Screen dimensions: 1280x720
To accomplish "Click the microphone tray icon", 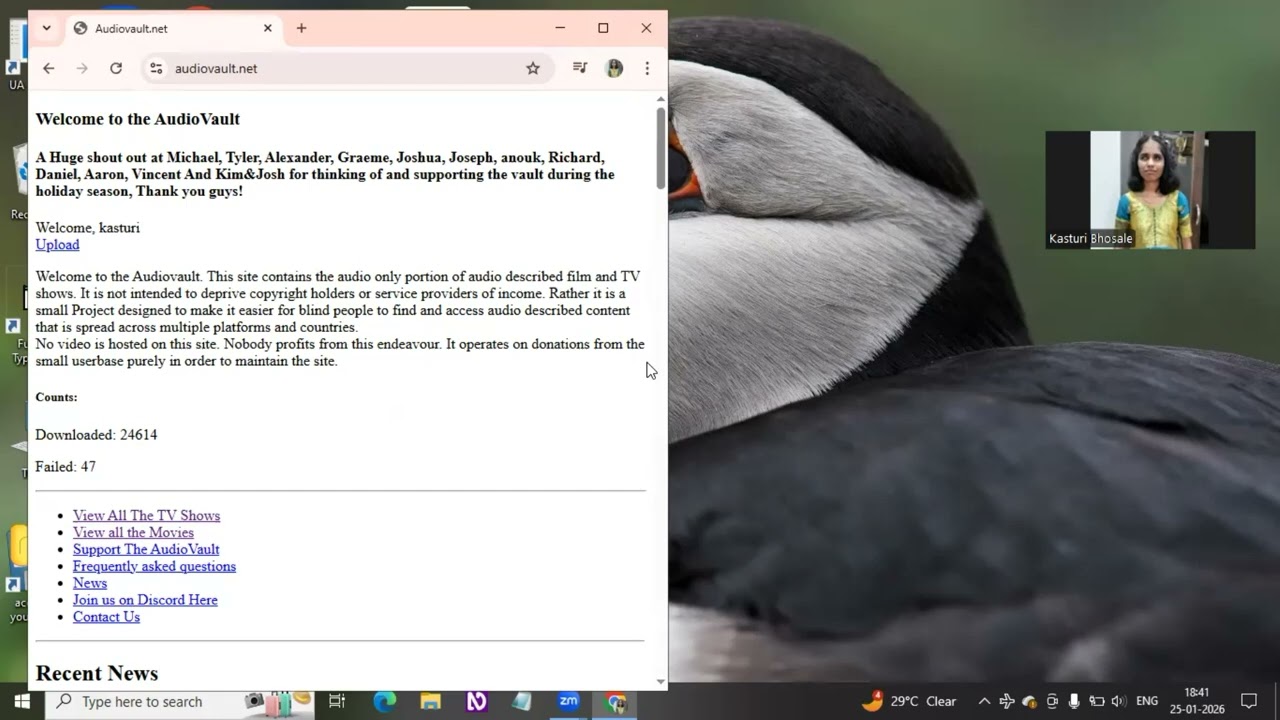I will tap(1074, 701).
